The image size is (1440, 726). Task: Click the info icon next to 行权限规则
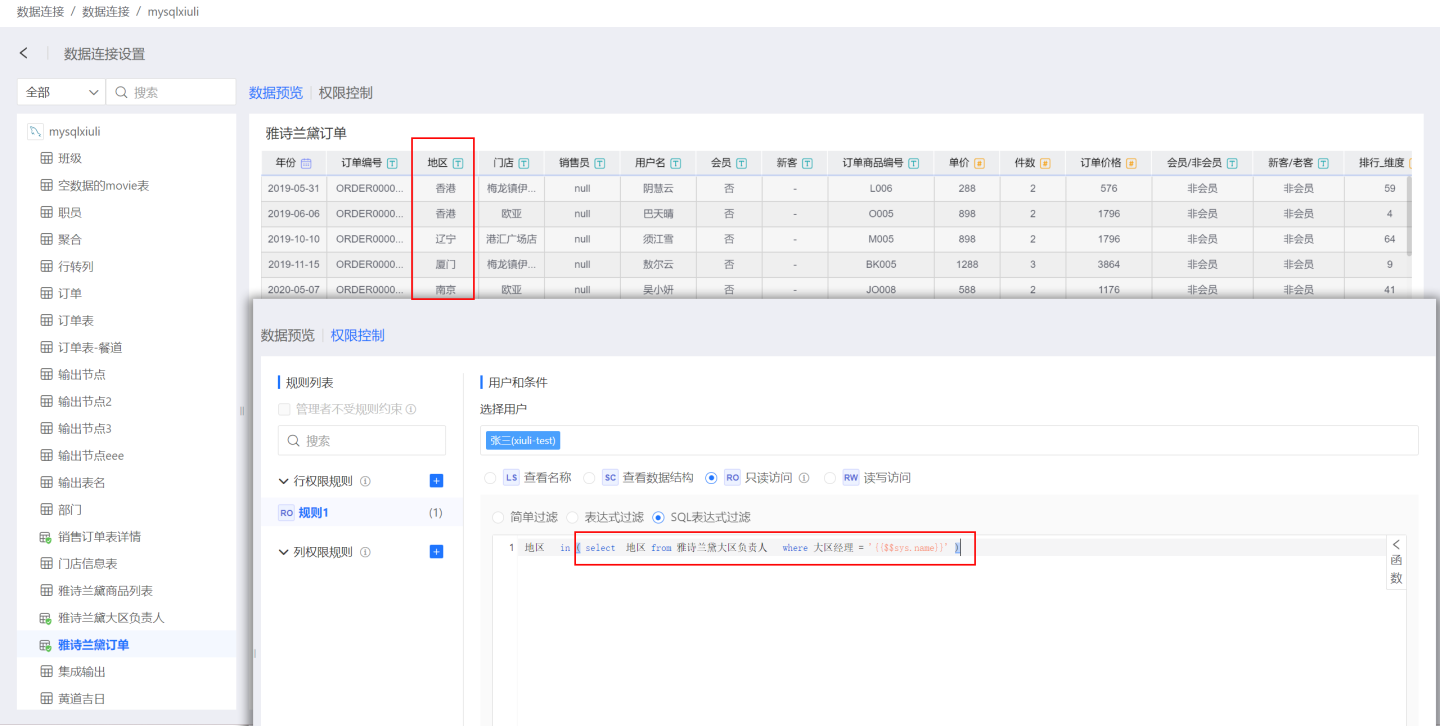365,482
